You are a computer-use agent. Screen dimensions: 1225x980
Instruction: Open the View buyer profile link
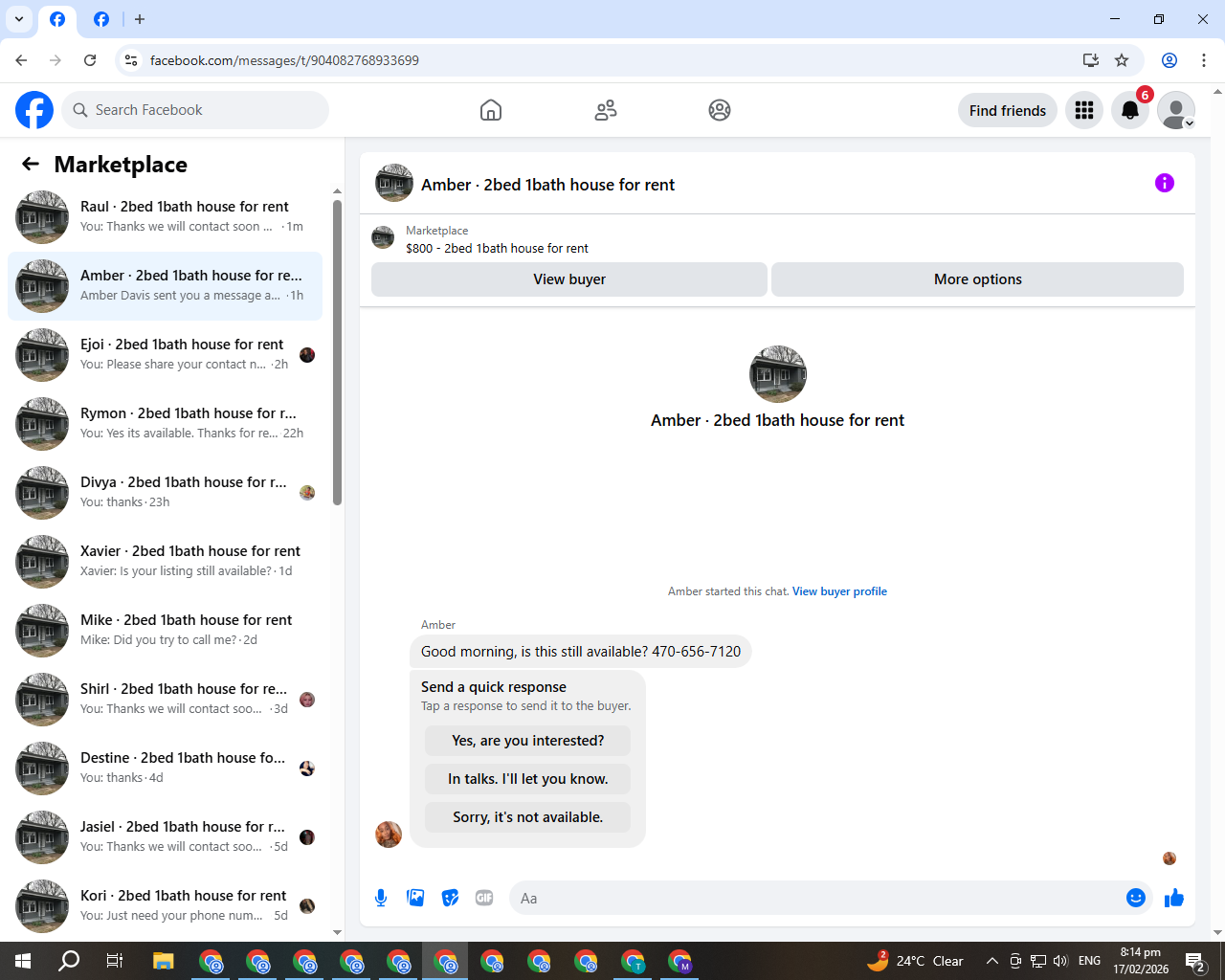point(839,591)
